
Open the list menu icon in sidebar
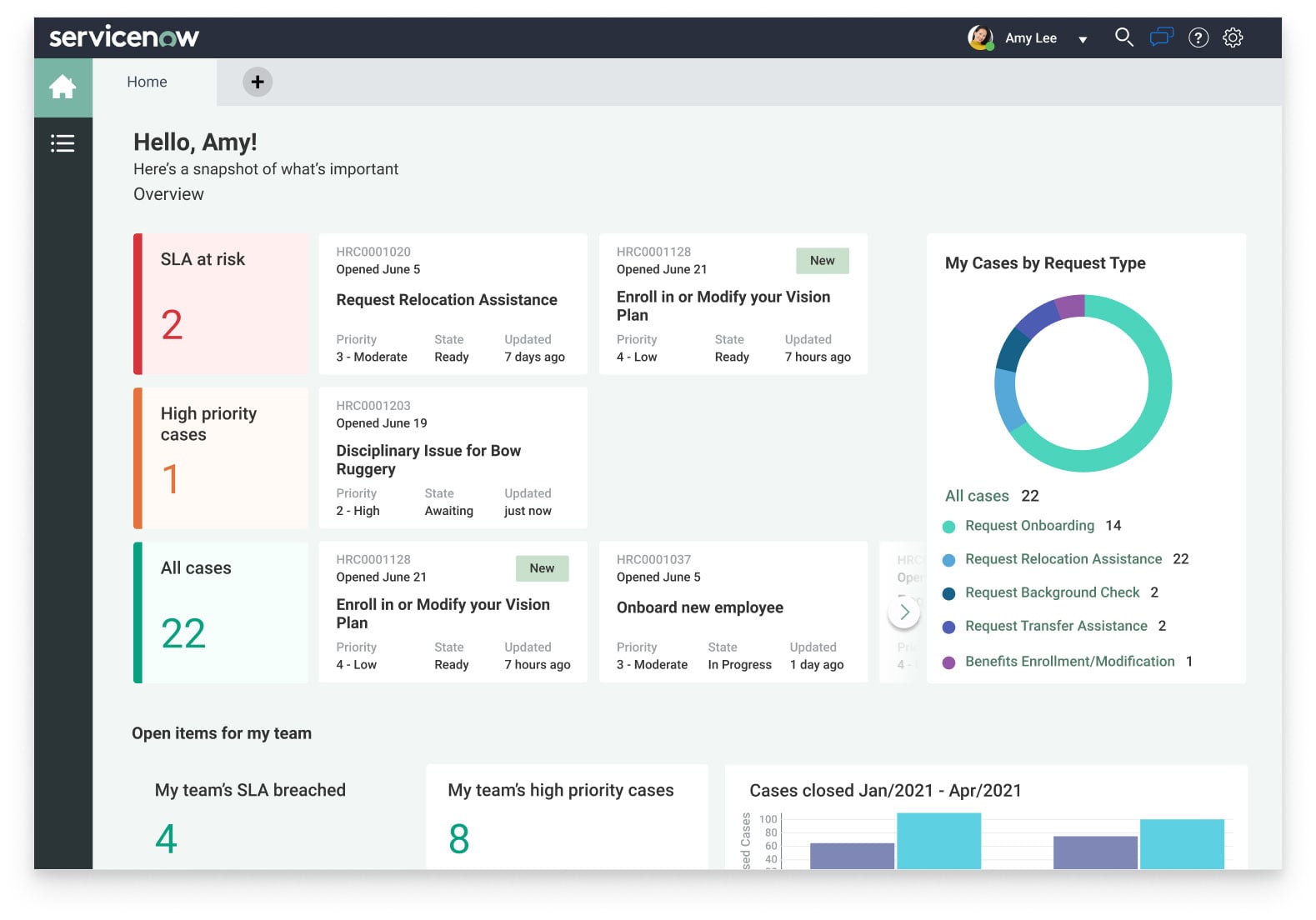pyautogui.click(x=63, y=143)
